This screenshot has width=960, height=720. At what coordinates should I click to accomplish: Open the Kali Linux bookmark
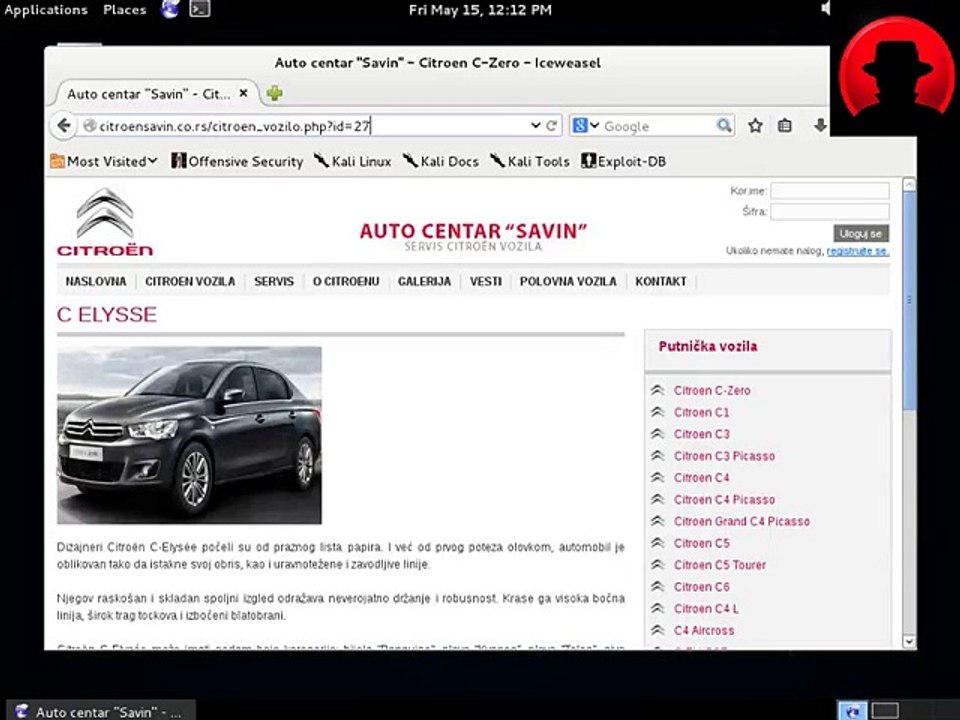tap(353, 161)
